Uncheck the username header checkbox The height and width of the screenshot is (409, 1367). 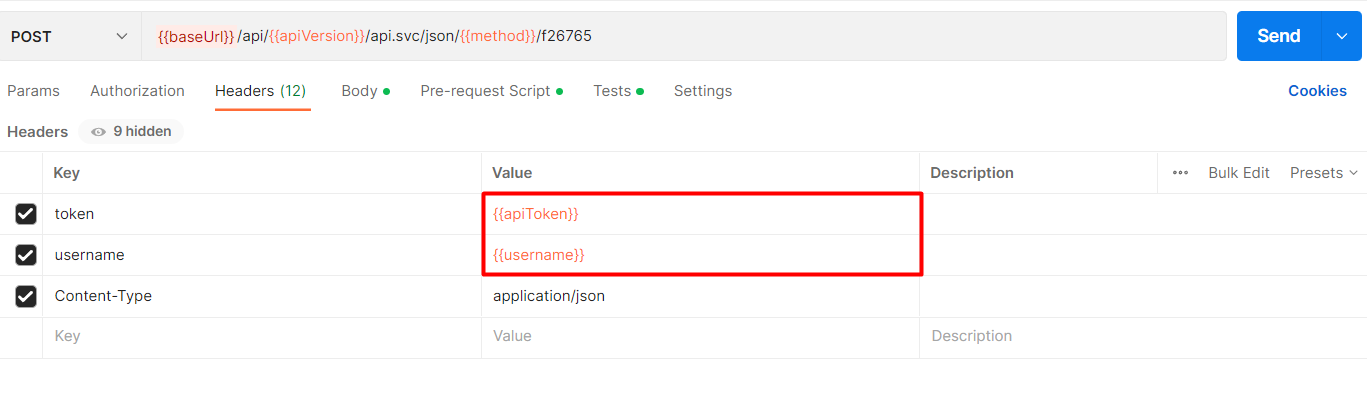coord(26,255)
